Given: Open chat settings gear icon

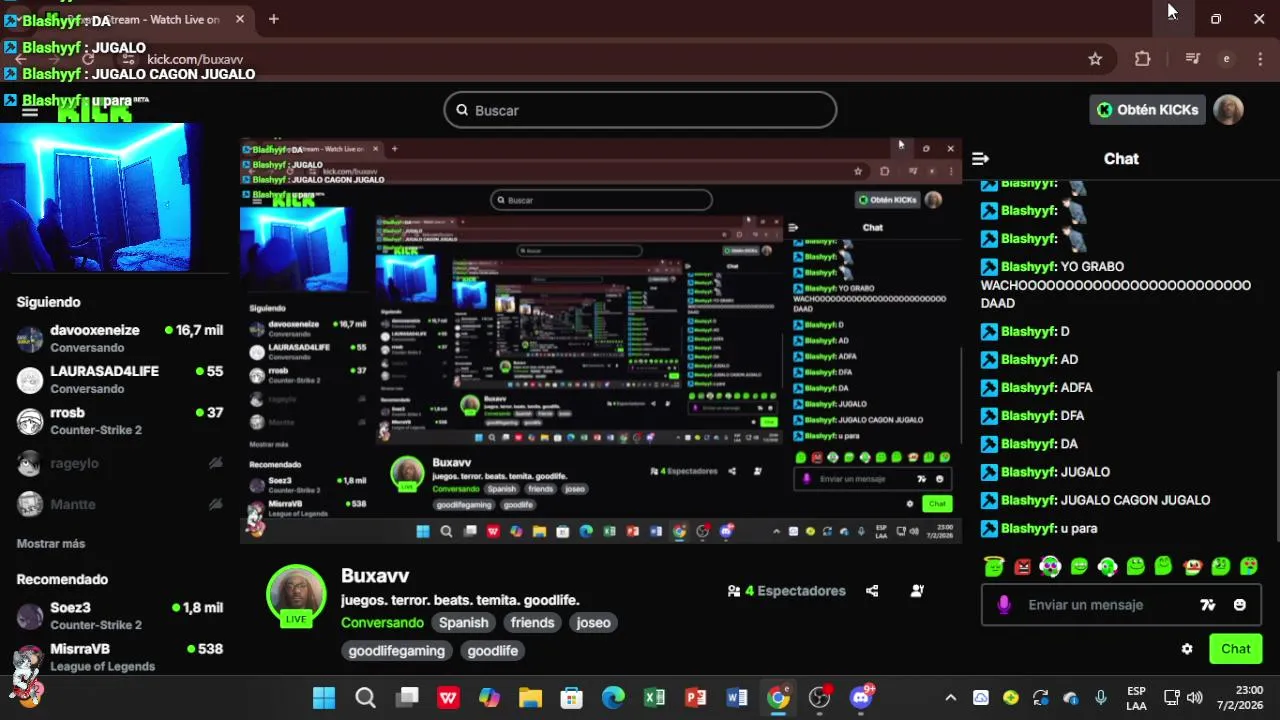Looking at the screenshot, I should tap(1187, 649).
